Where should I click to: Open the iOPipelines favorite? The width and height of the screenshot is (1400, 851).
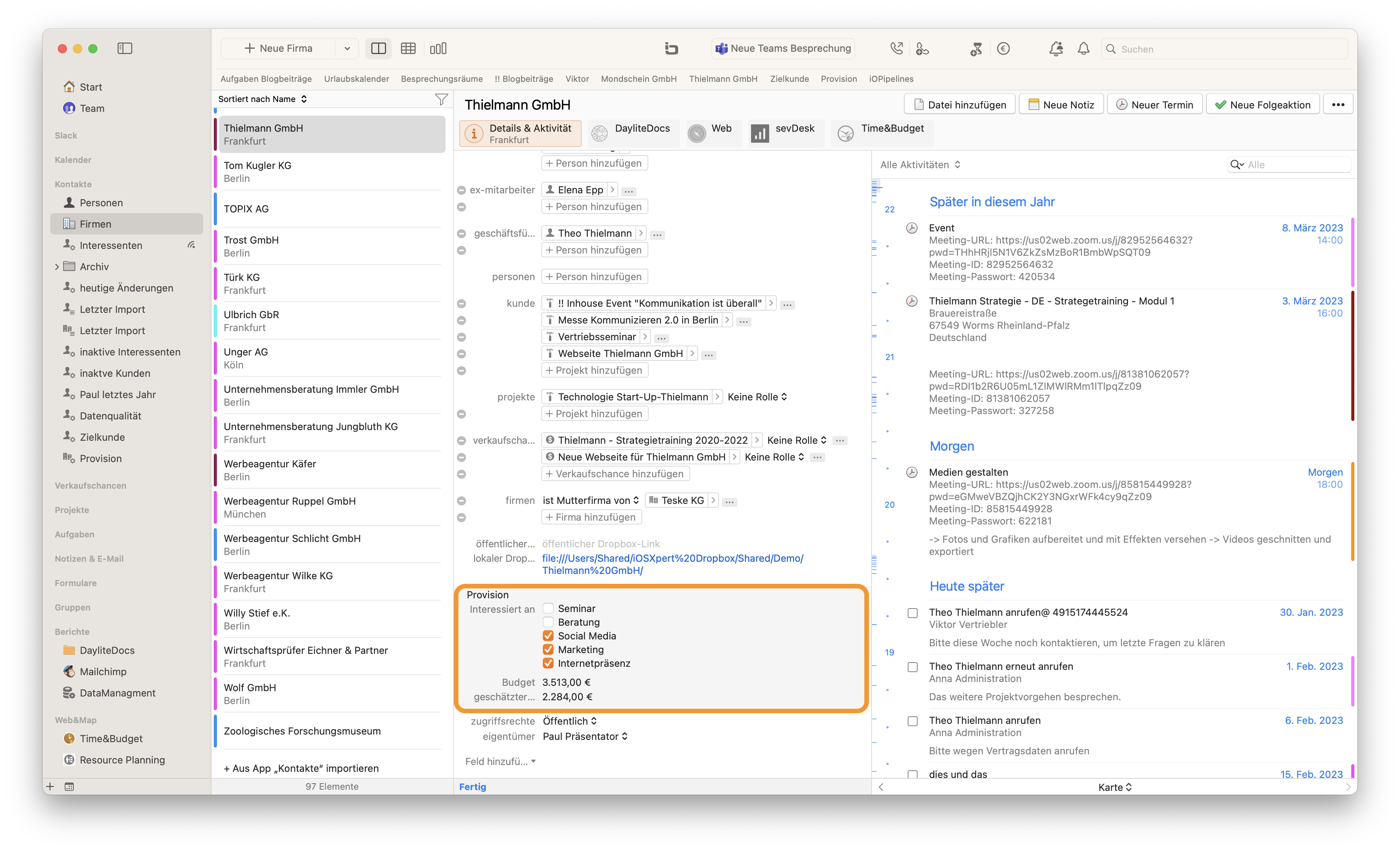point(891,78)
